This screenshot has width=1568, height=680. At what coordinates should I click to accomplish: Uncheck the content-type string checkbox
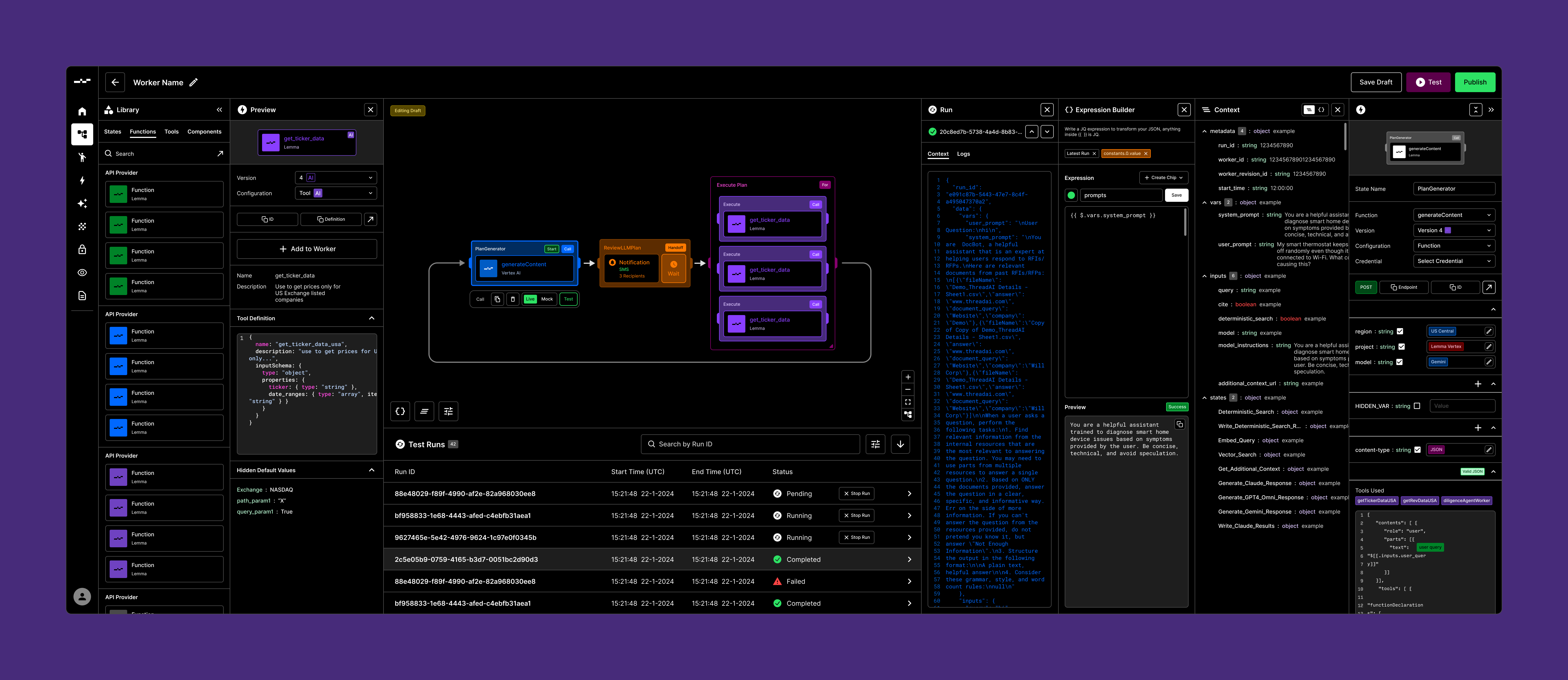[1418, 450]
